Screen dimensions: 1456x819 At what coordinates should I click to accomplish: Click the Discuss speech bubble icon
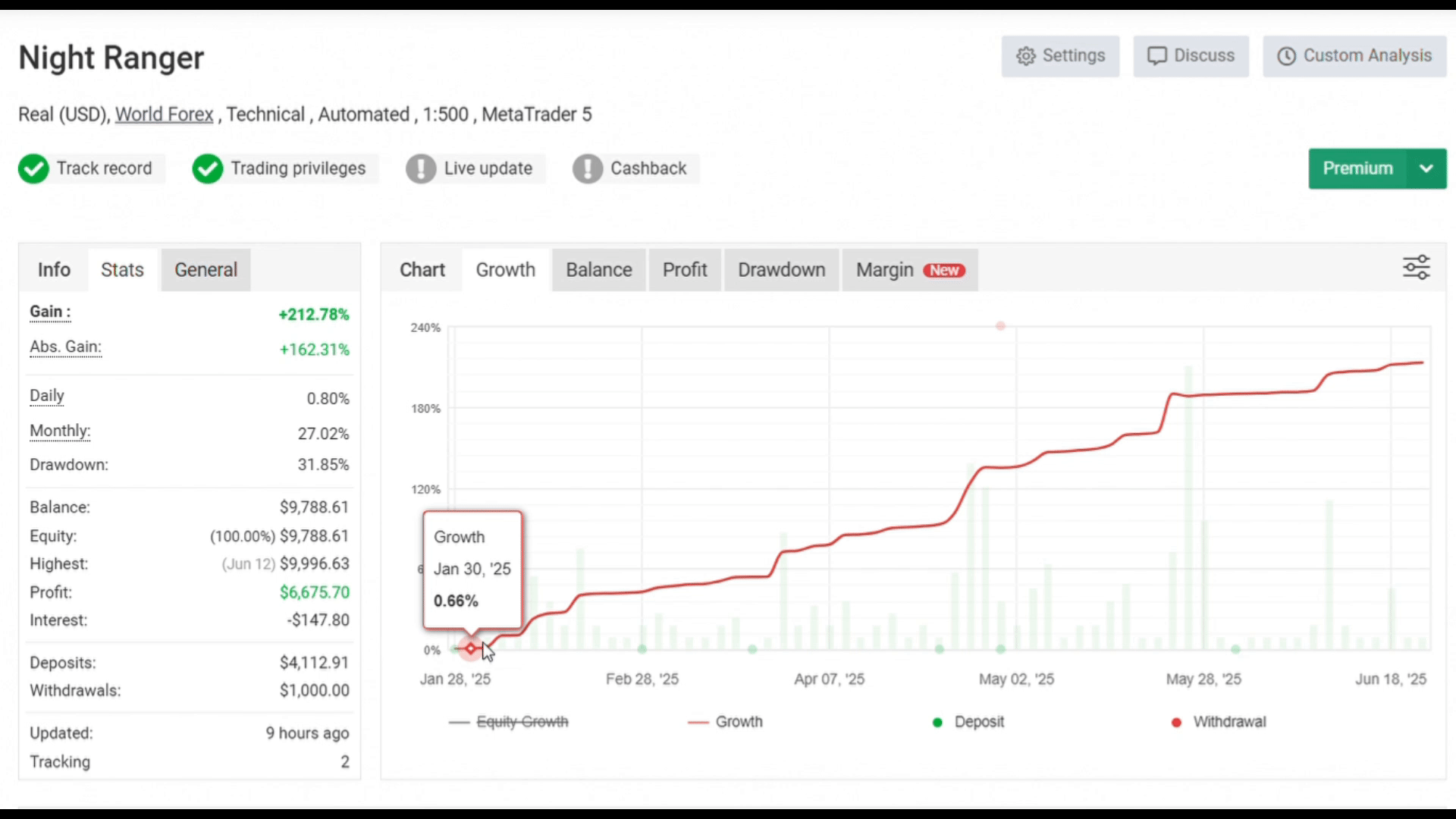coord(1156,56)
